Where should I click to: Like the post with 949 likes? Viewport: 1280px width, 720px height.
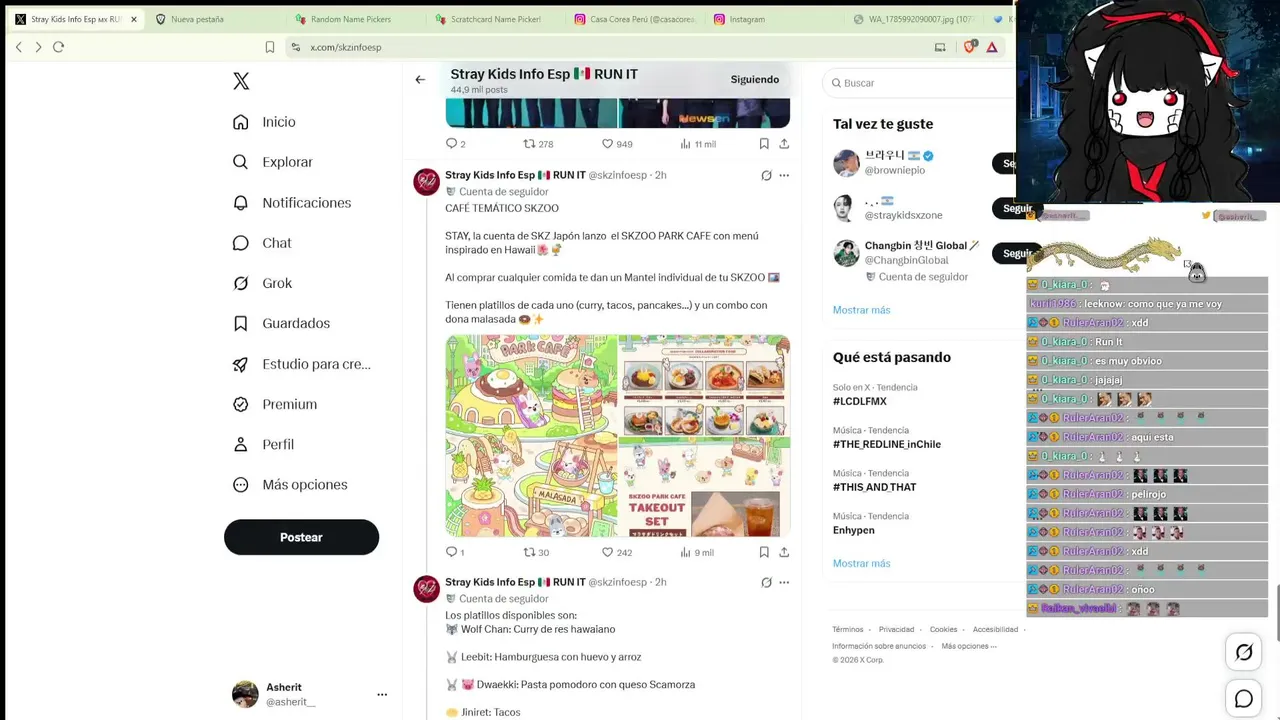point(617,144)
